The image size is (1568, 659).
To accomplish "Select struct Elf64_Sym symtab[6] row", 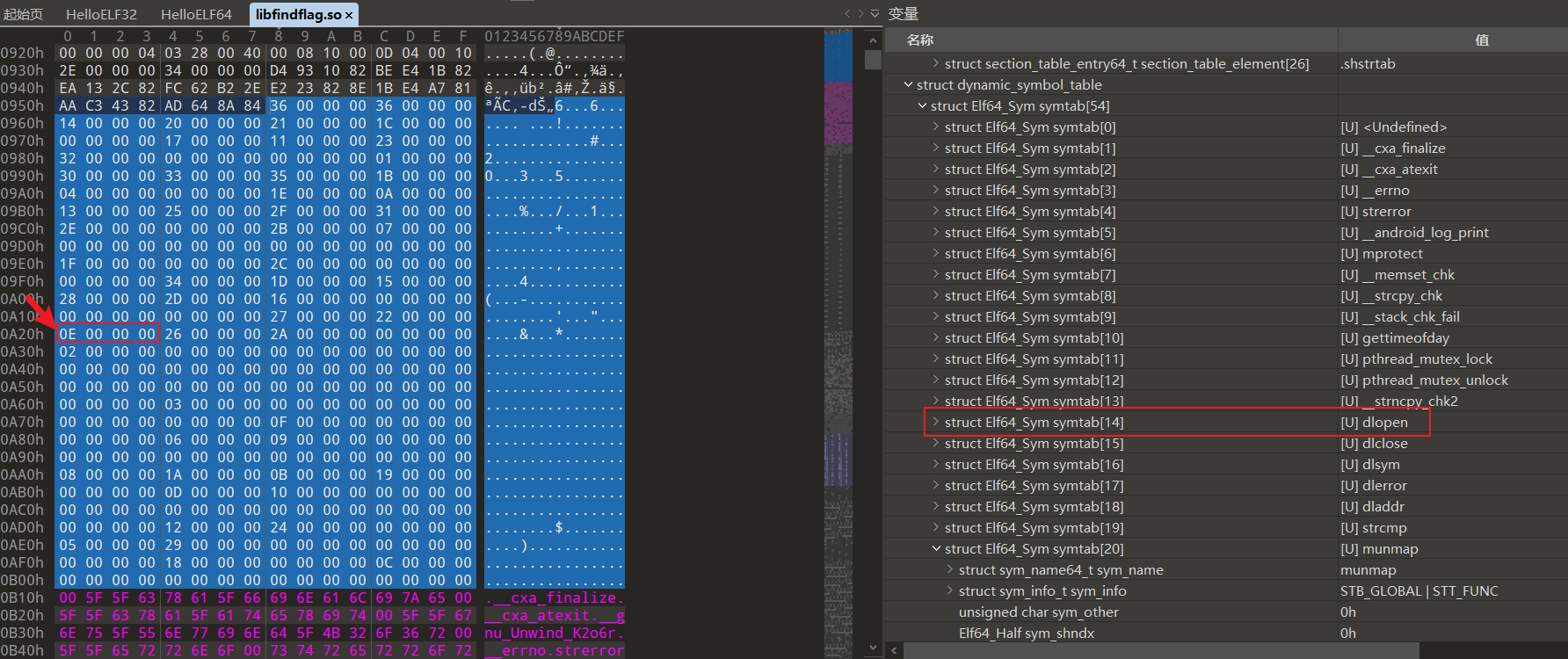I will click(x=1226, y=253).
